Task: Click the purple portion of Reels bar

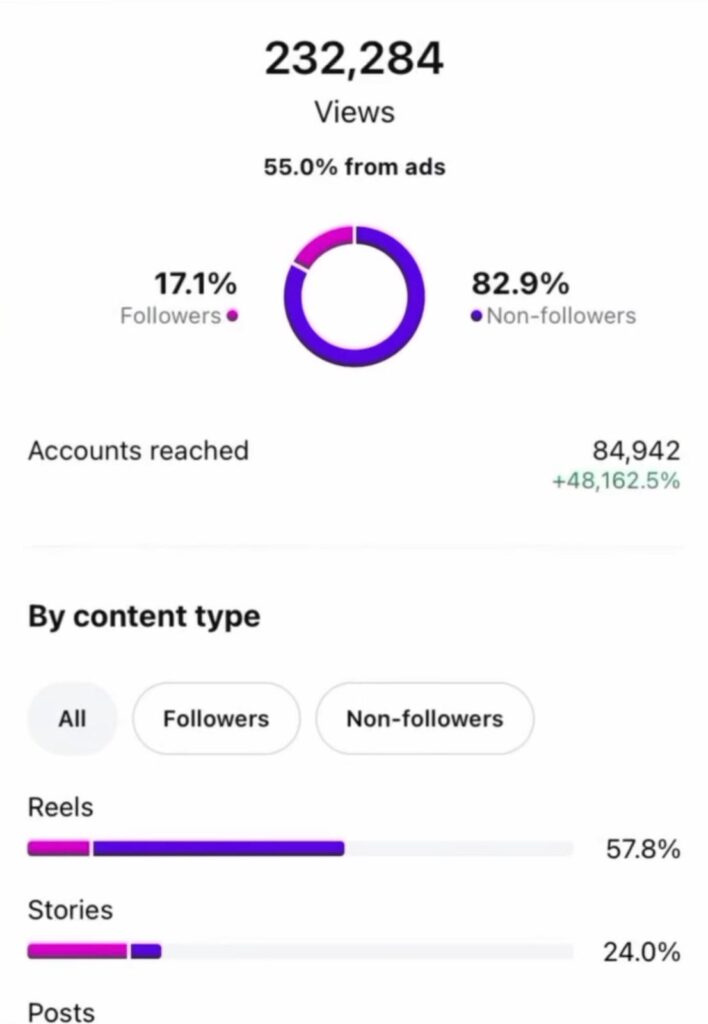Action: (218, 849)
